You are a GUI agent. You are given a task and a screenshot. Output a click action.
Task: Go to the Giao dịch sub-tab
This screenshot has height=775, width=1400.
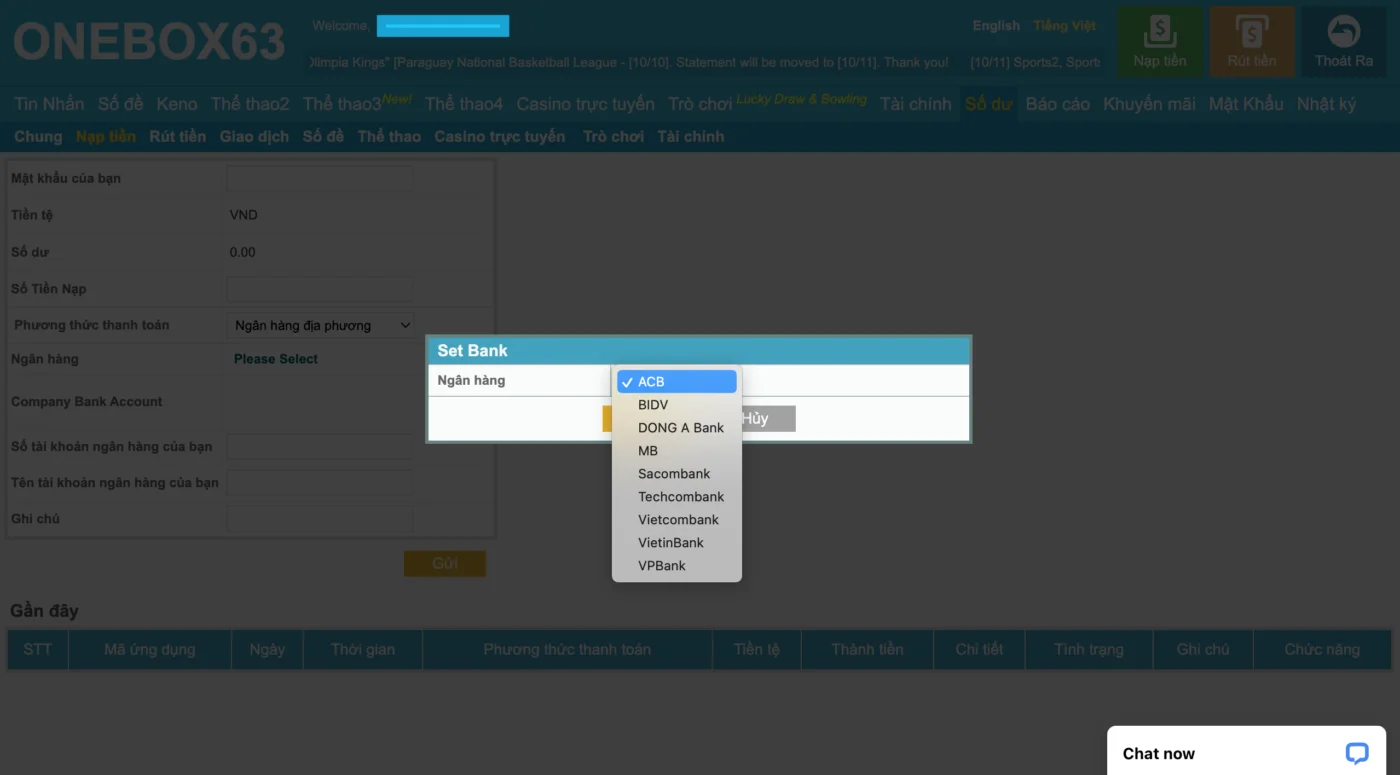(x=254, y=137)
